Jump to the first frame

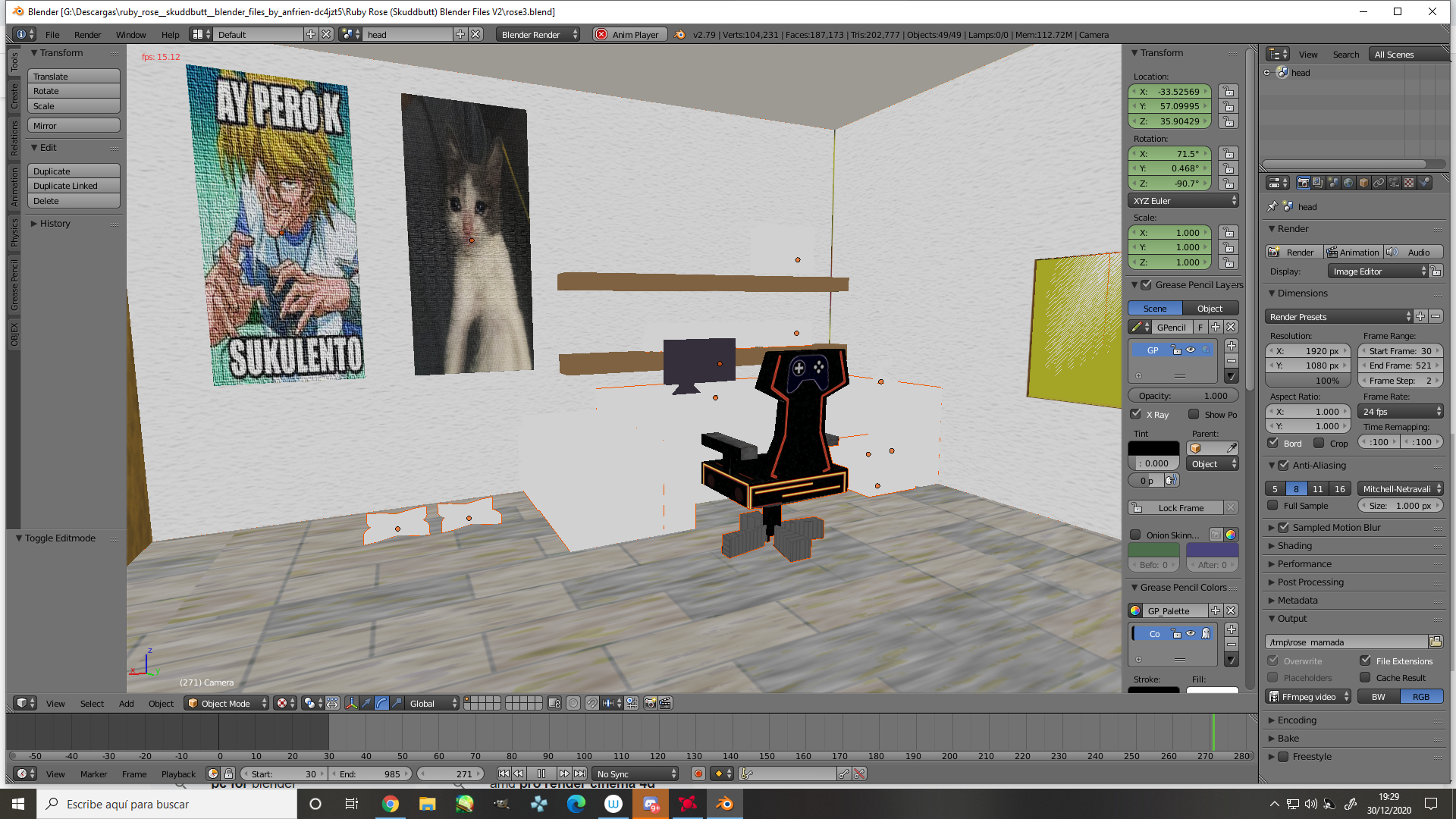coord(504,773)
